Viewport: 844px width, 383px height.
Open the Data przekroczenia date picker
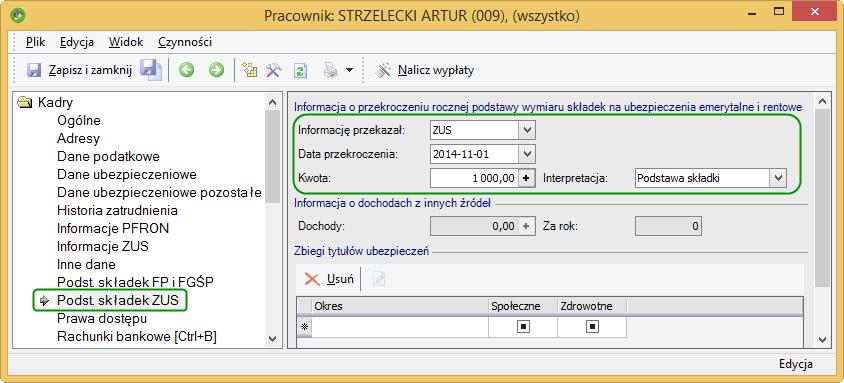pos(528,154)
